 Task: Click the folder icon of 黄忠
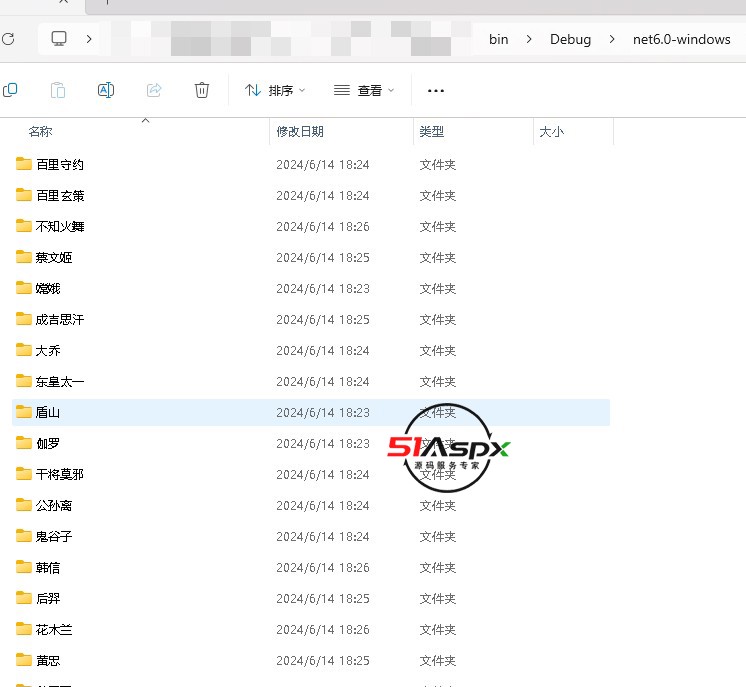pos(24,660)
